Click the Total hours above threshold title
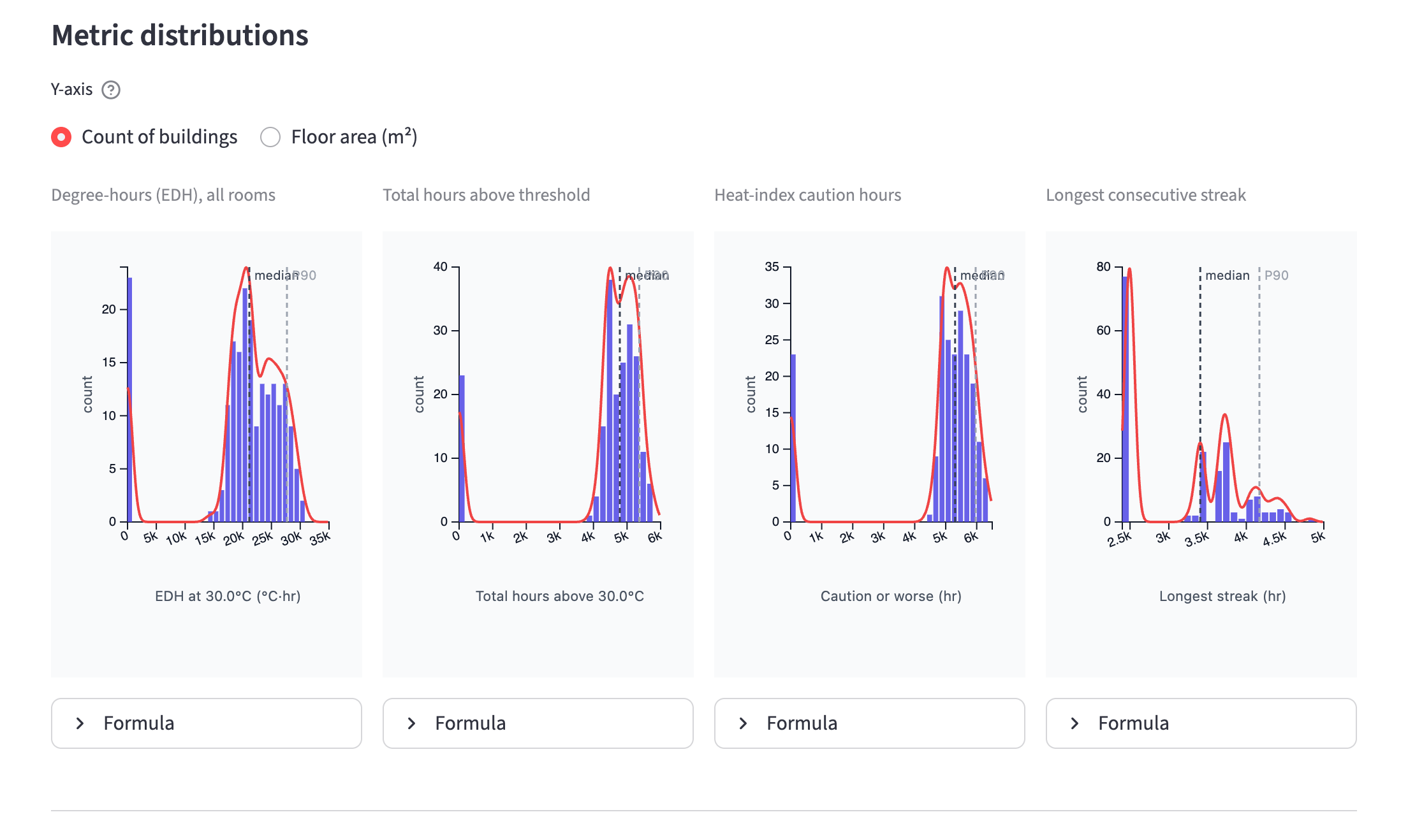The width and height of the screenshot is (1408, 840). click(487, 195)
